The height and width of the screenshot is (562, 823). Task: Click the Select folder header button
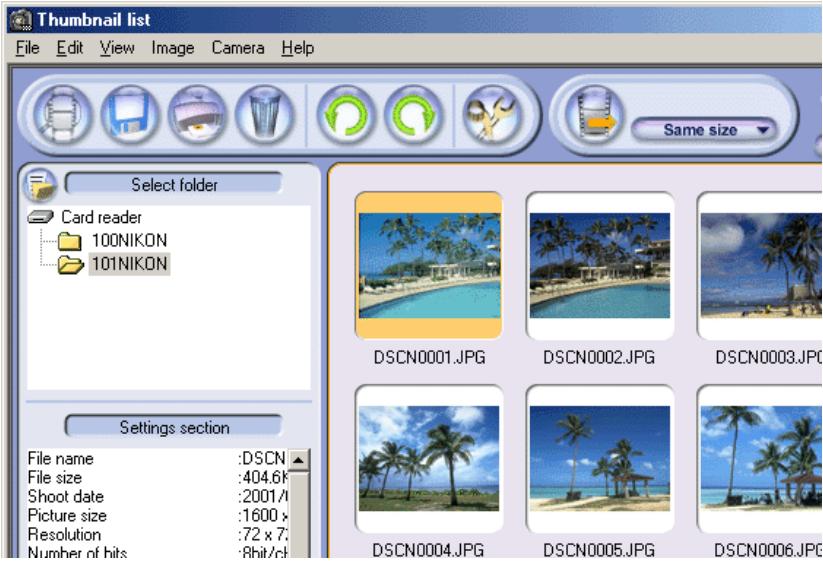coord(174,184)
